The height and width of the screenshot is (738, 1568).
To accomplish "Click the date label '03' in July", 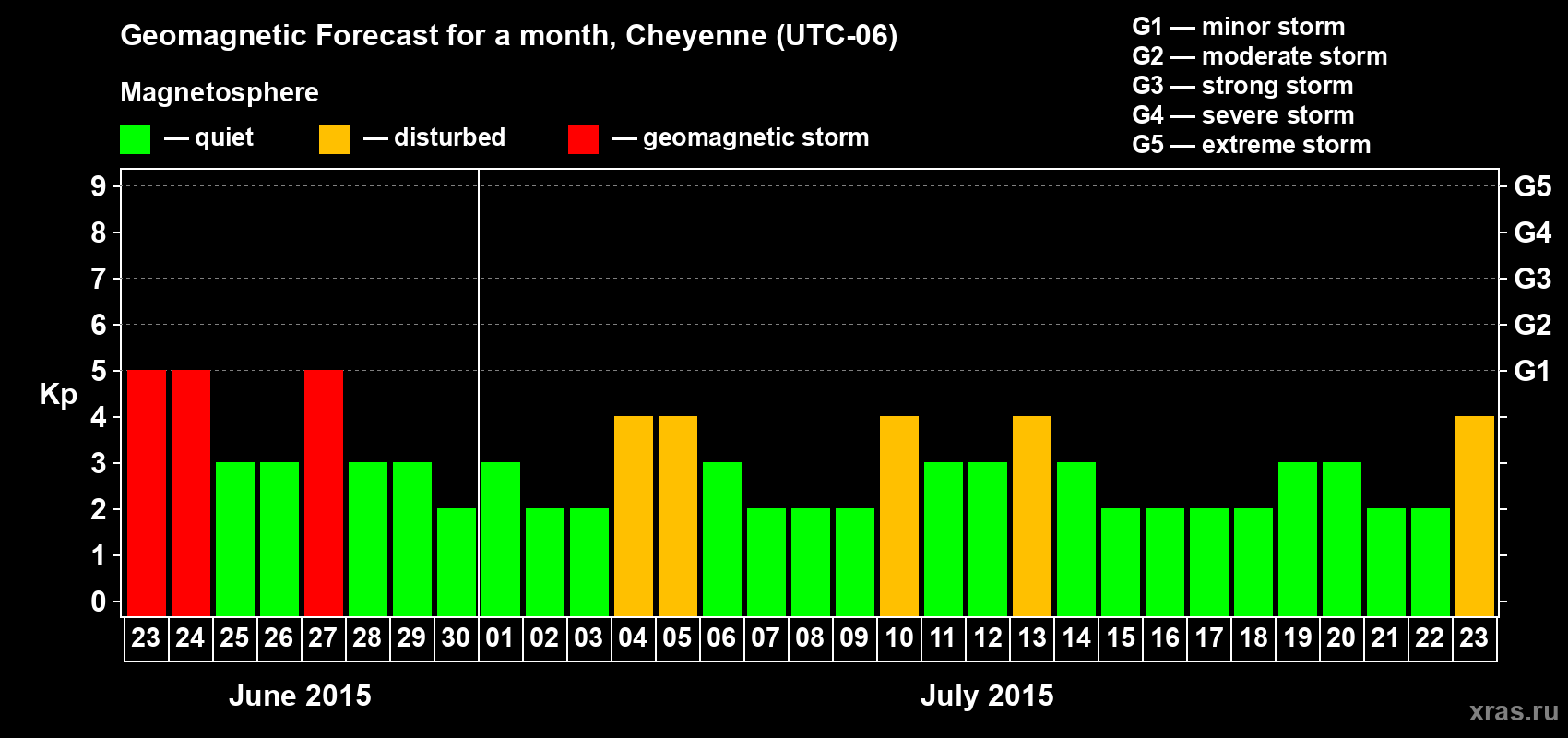I will (x=588, y=638).
